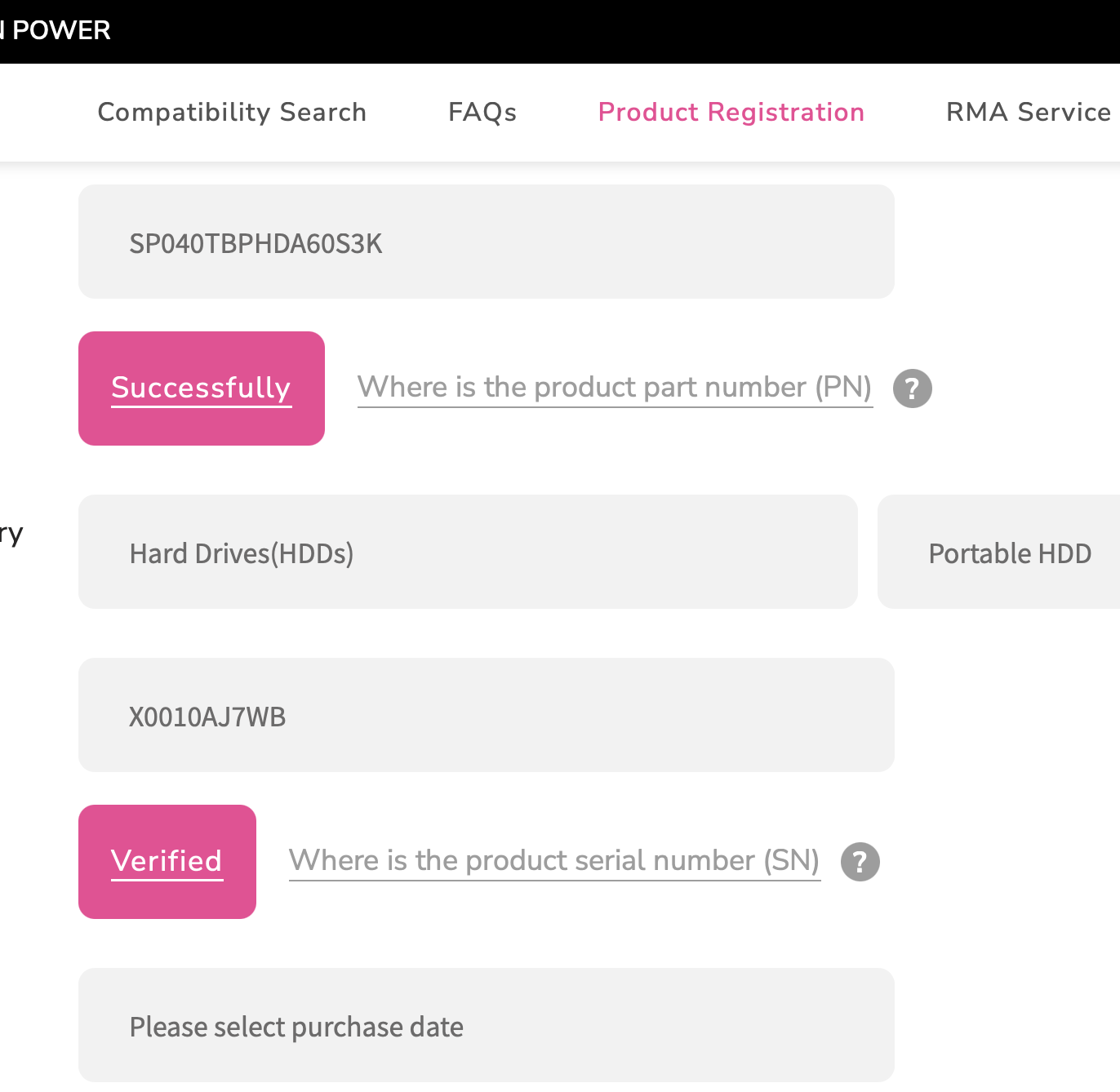Open 'Where is the product part number' link

615,388
